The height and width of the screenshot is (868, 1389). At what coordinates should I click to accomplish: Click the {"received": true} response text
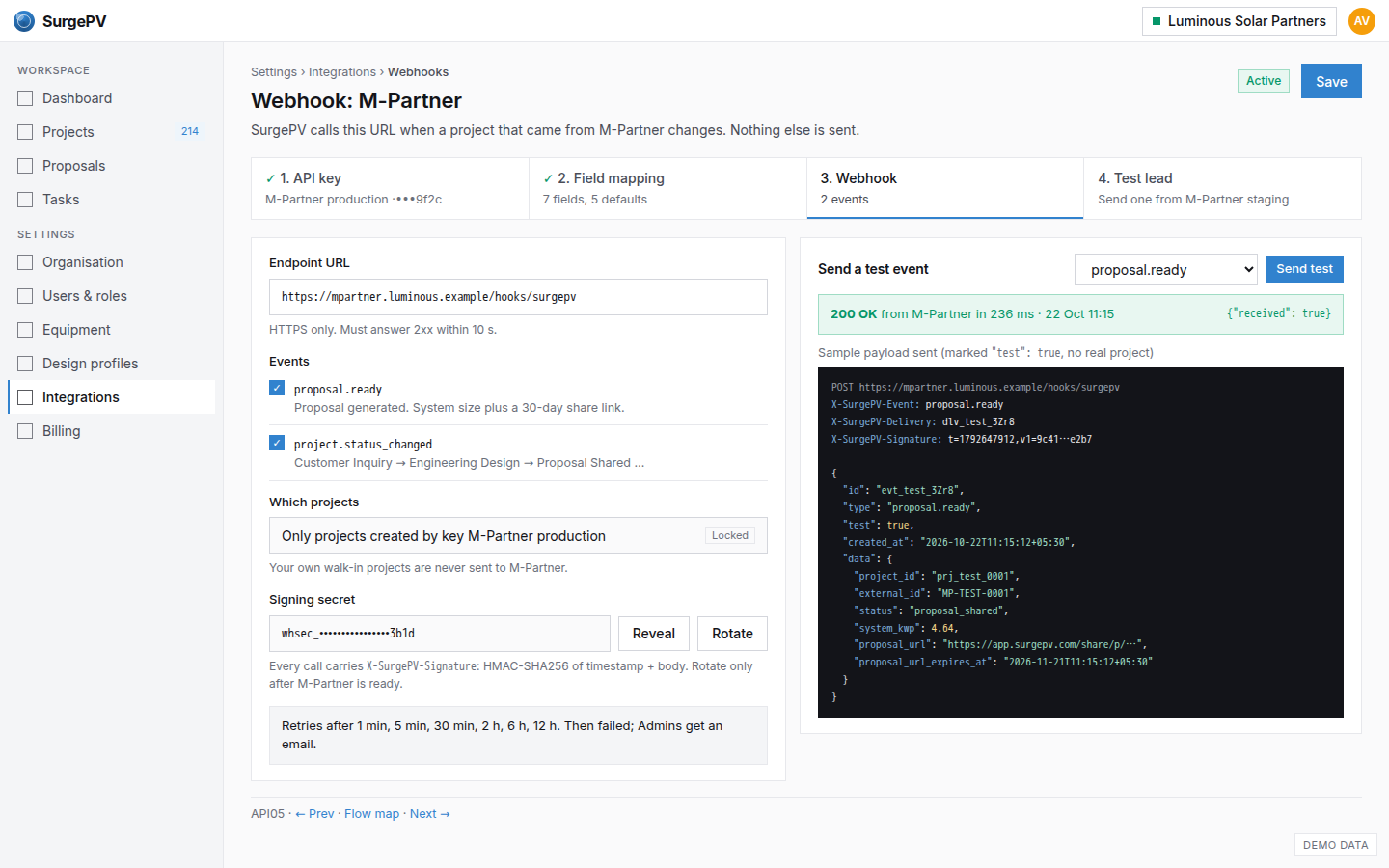[x=1278, y=314]
